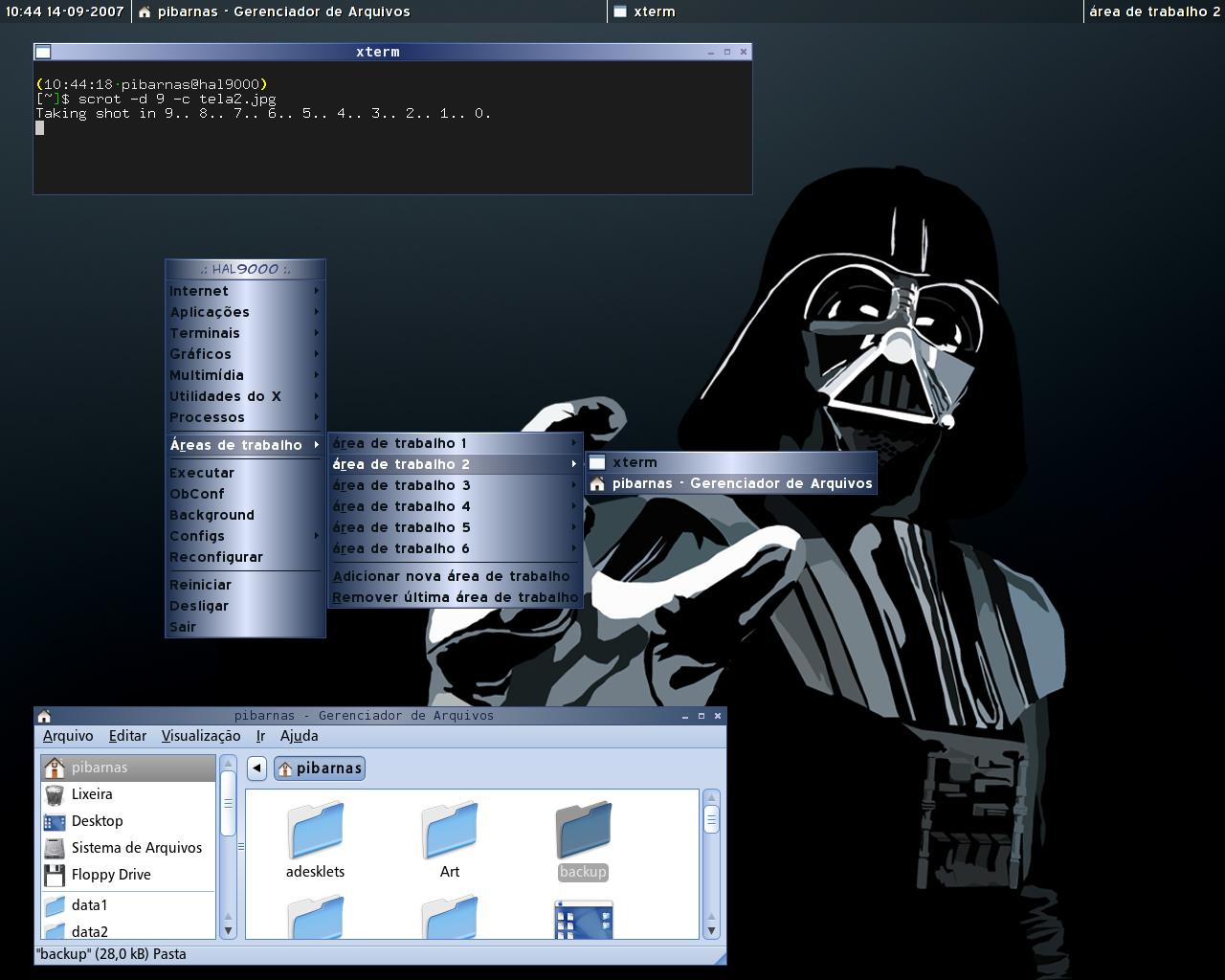The image size is (1225, 980).
Task: Click the back arrow in file manager
Action: point(256,768)
